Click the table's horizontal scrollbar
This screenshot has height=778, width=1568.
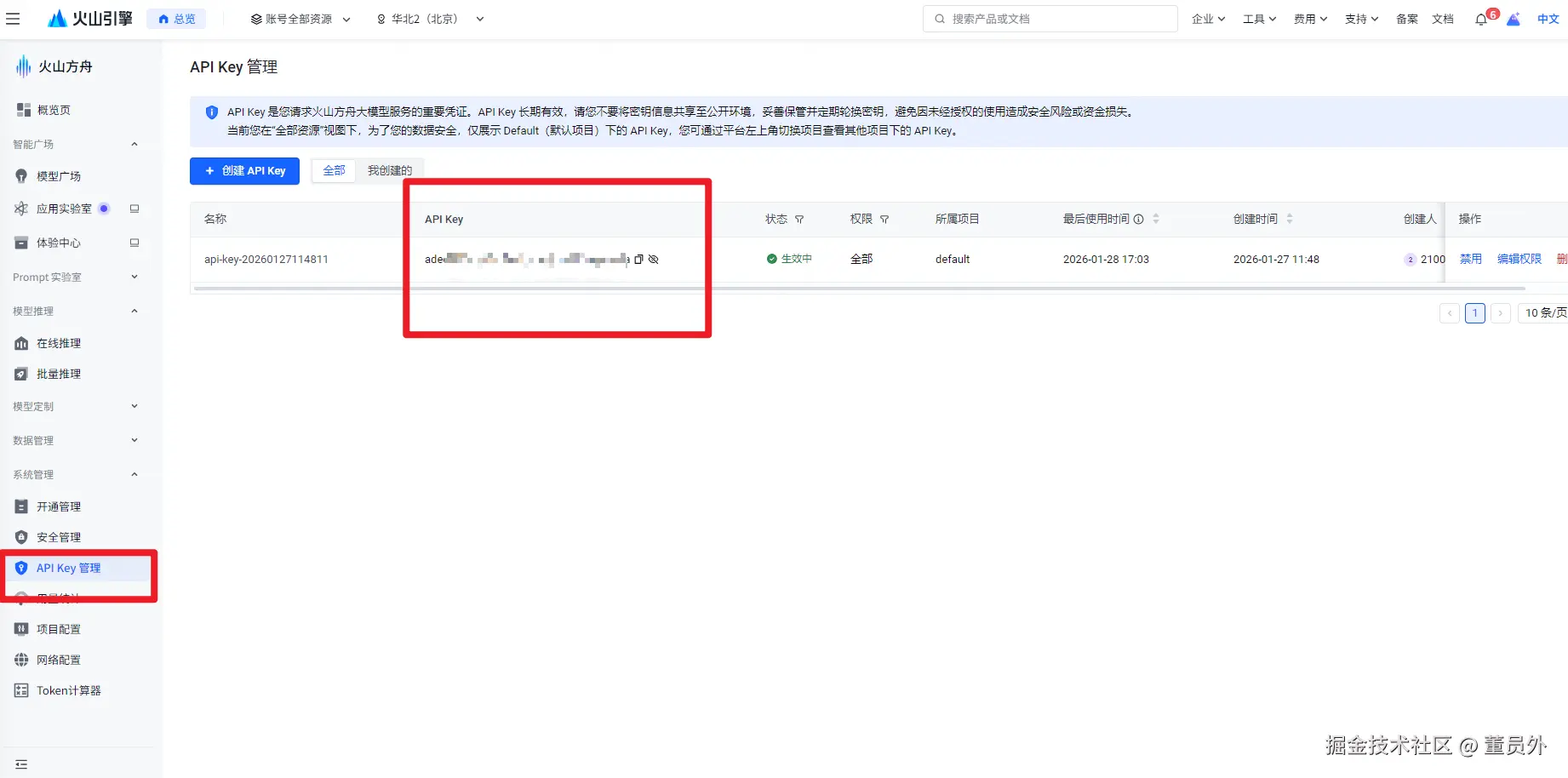pos(860,289)
